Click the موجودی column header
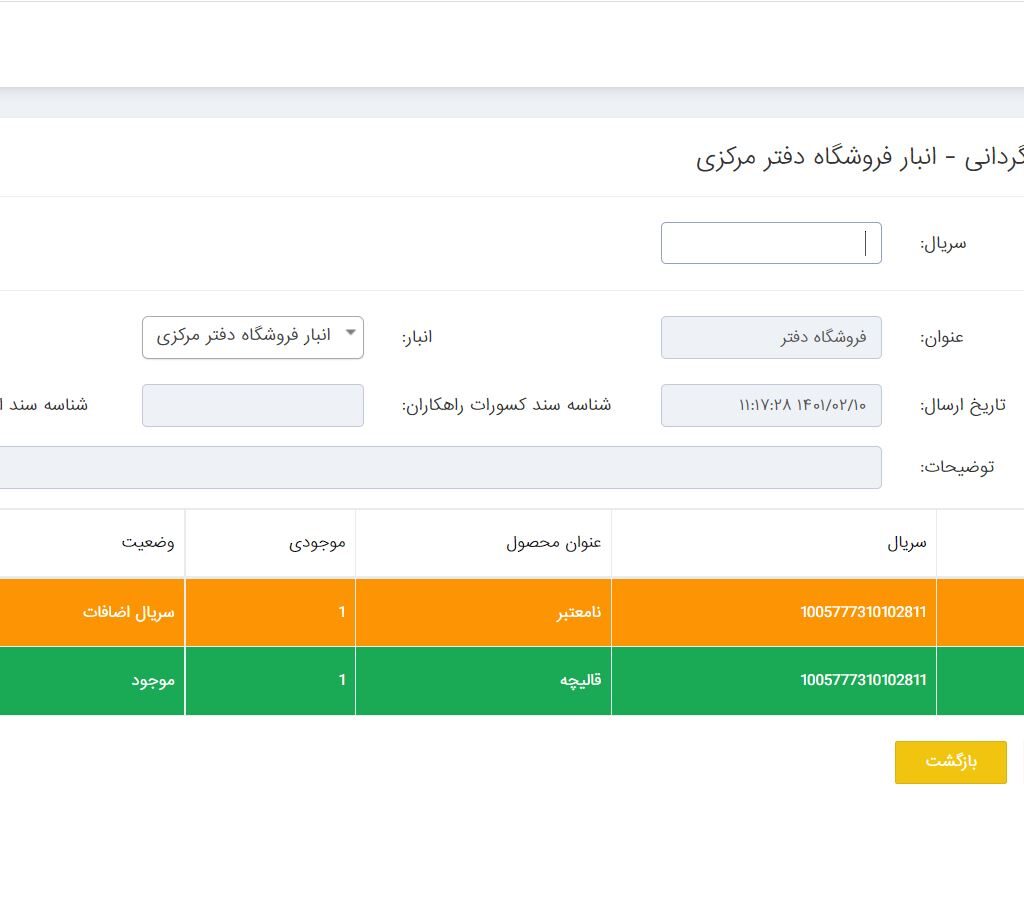Image resolution: width=1024 pixels, height=902 pixels. 317,543
